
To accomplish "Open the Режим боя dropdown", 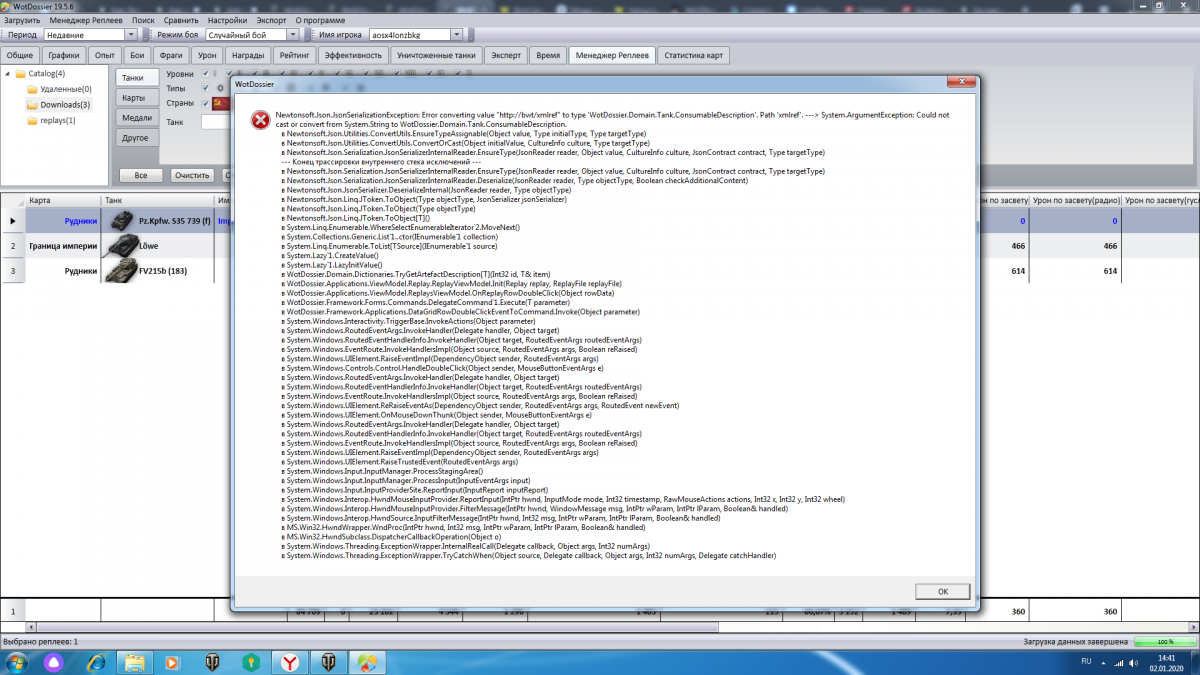I will pyautogui.click(x=292, y=35).
